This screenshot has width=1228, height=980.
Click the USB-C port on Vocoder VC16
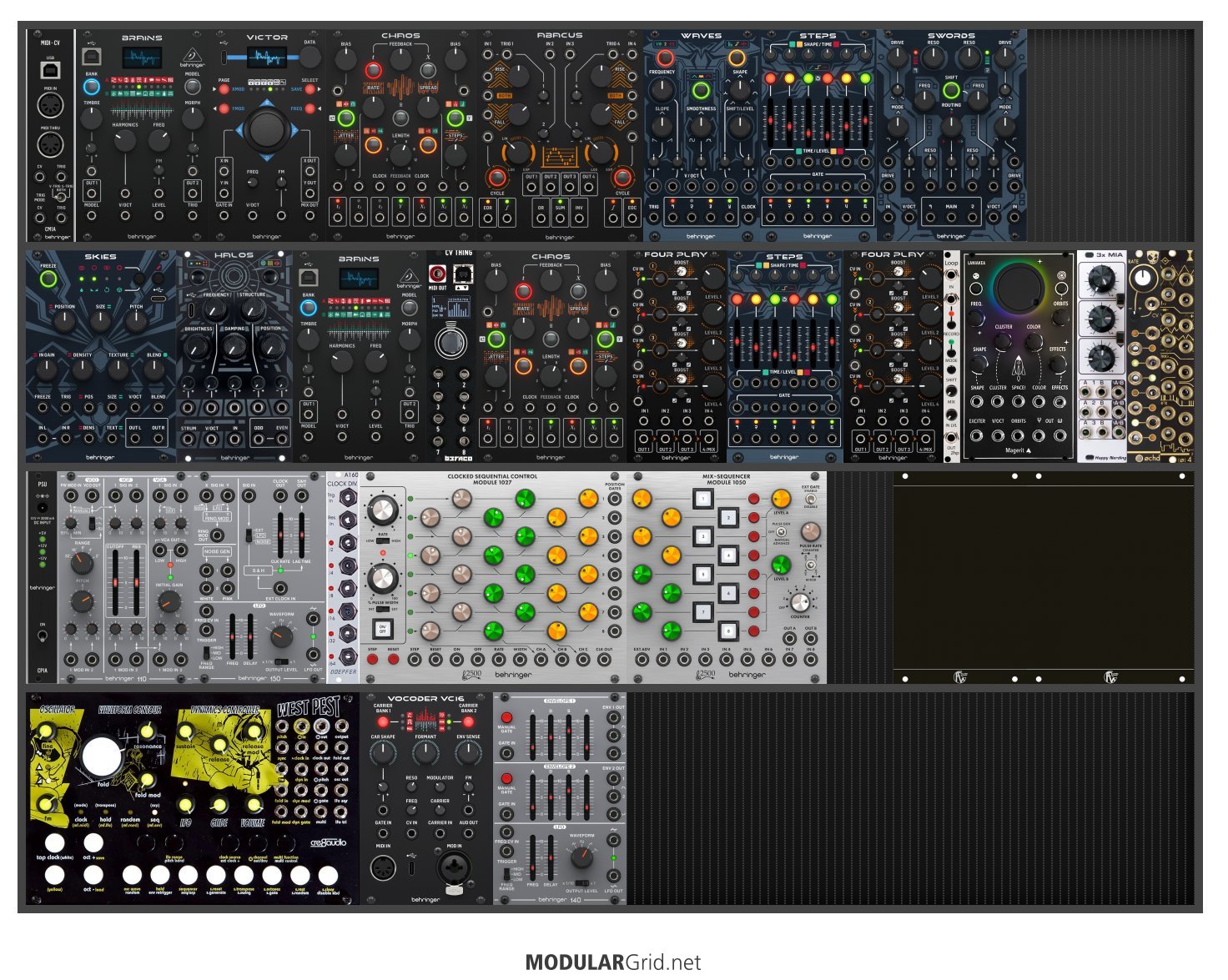point(413,867)
